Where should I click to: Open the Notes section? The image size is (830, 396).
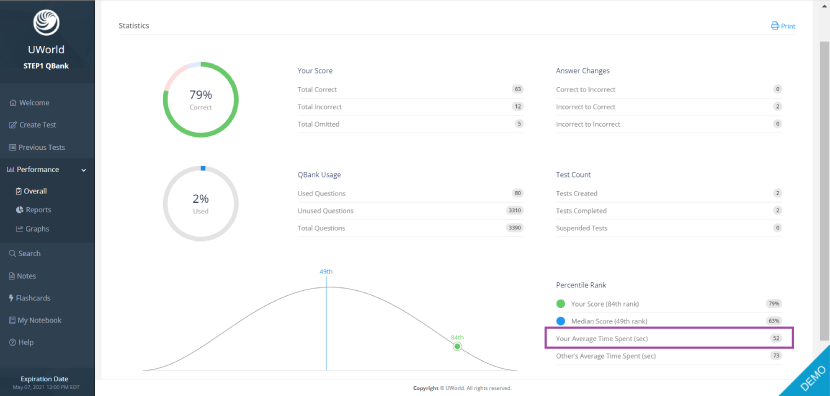click(23, 276)
